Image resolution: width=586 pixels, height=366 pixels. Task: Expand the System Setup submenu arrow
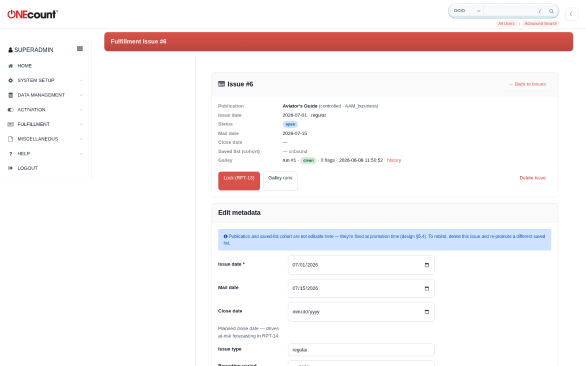point(81,80)
